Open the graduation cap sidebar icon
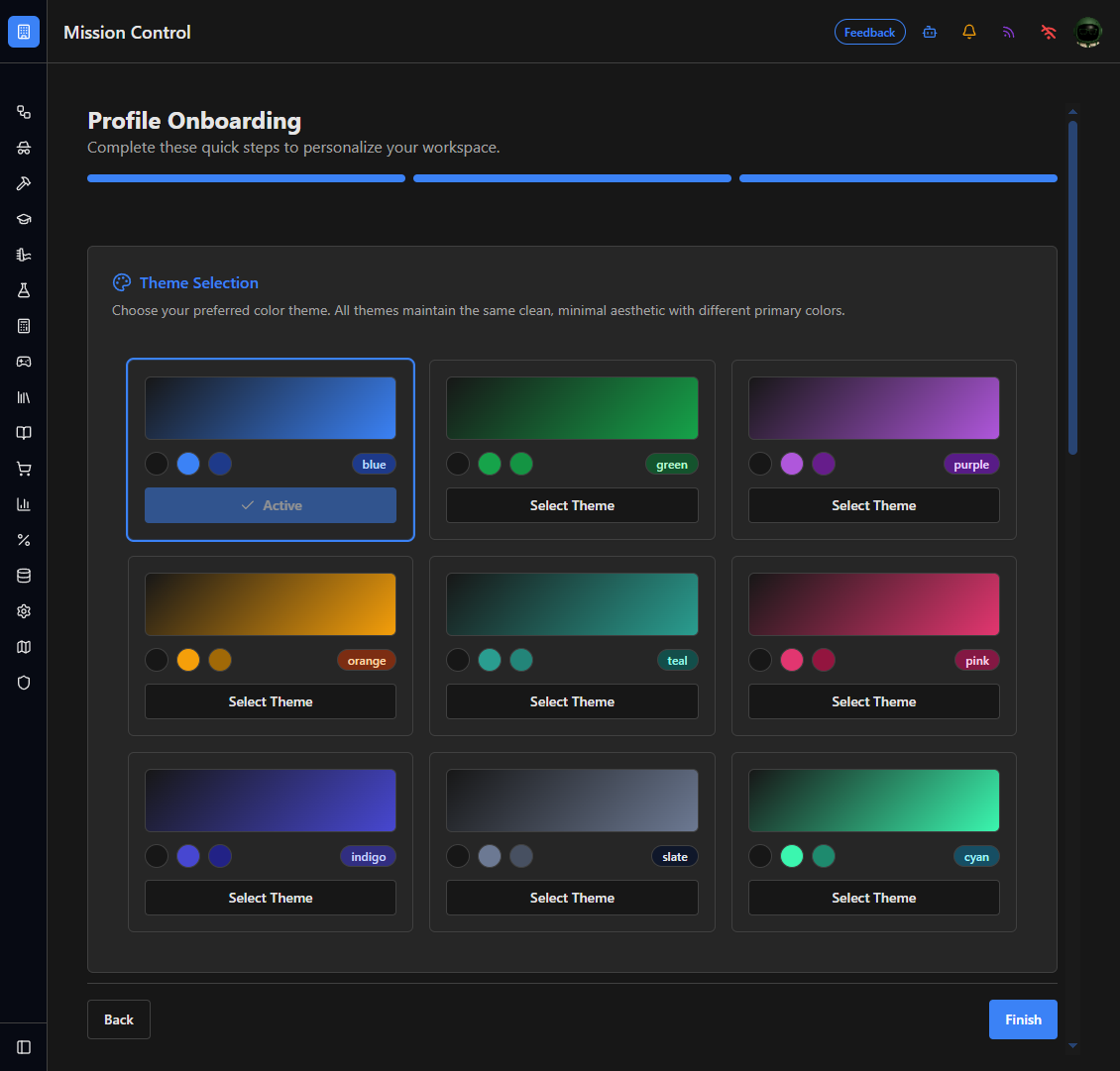Screen dimensions: 1120x1071 click(x=24, y=219)
